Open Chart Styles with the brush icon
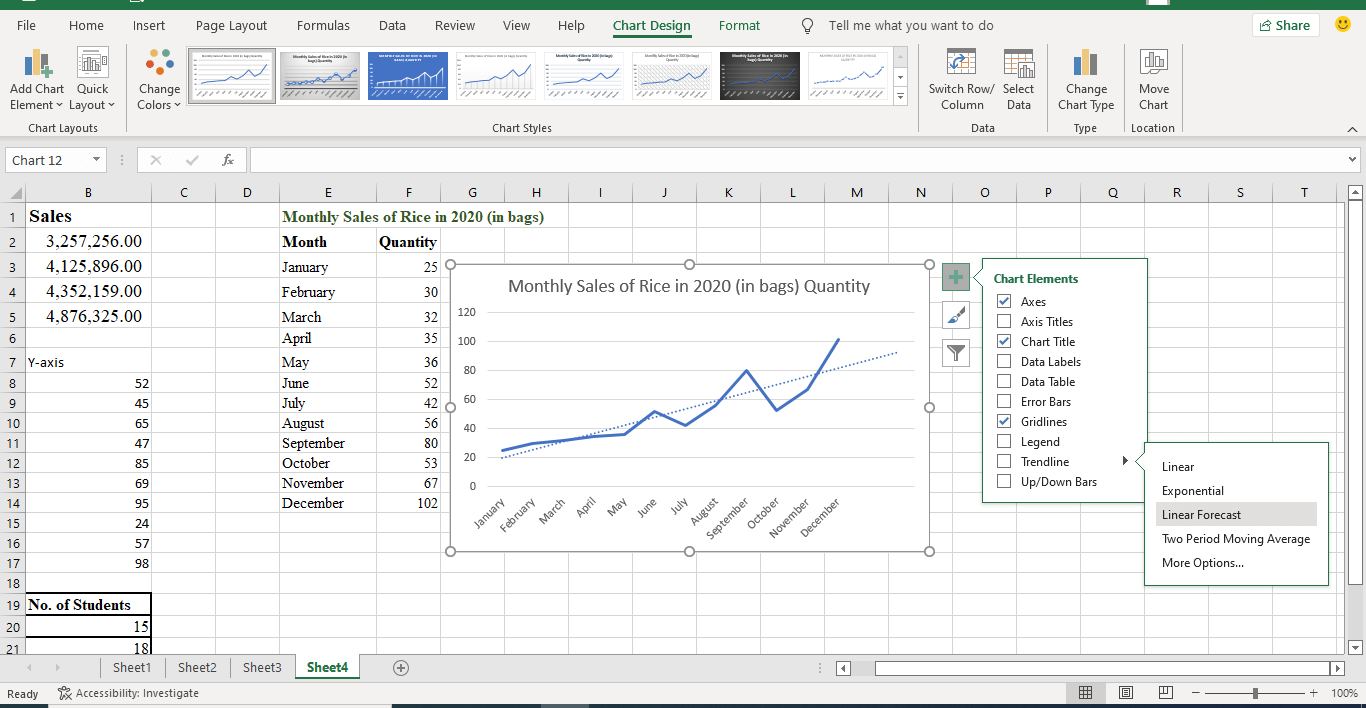Viewport: 1366px width, 708px height. click(x=955, y=315)
